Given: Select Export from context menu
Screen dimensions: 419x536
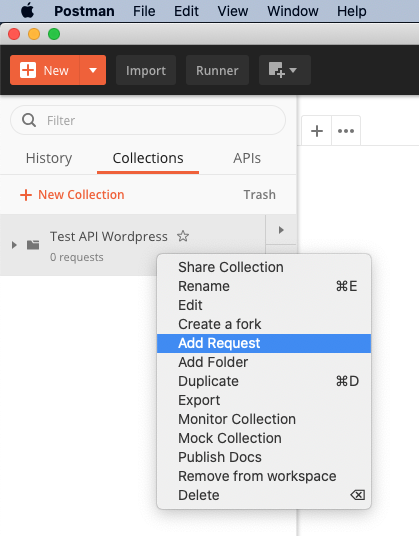Looking at the screenshot, I should coord(264,400).
